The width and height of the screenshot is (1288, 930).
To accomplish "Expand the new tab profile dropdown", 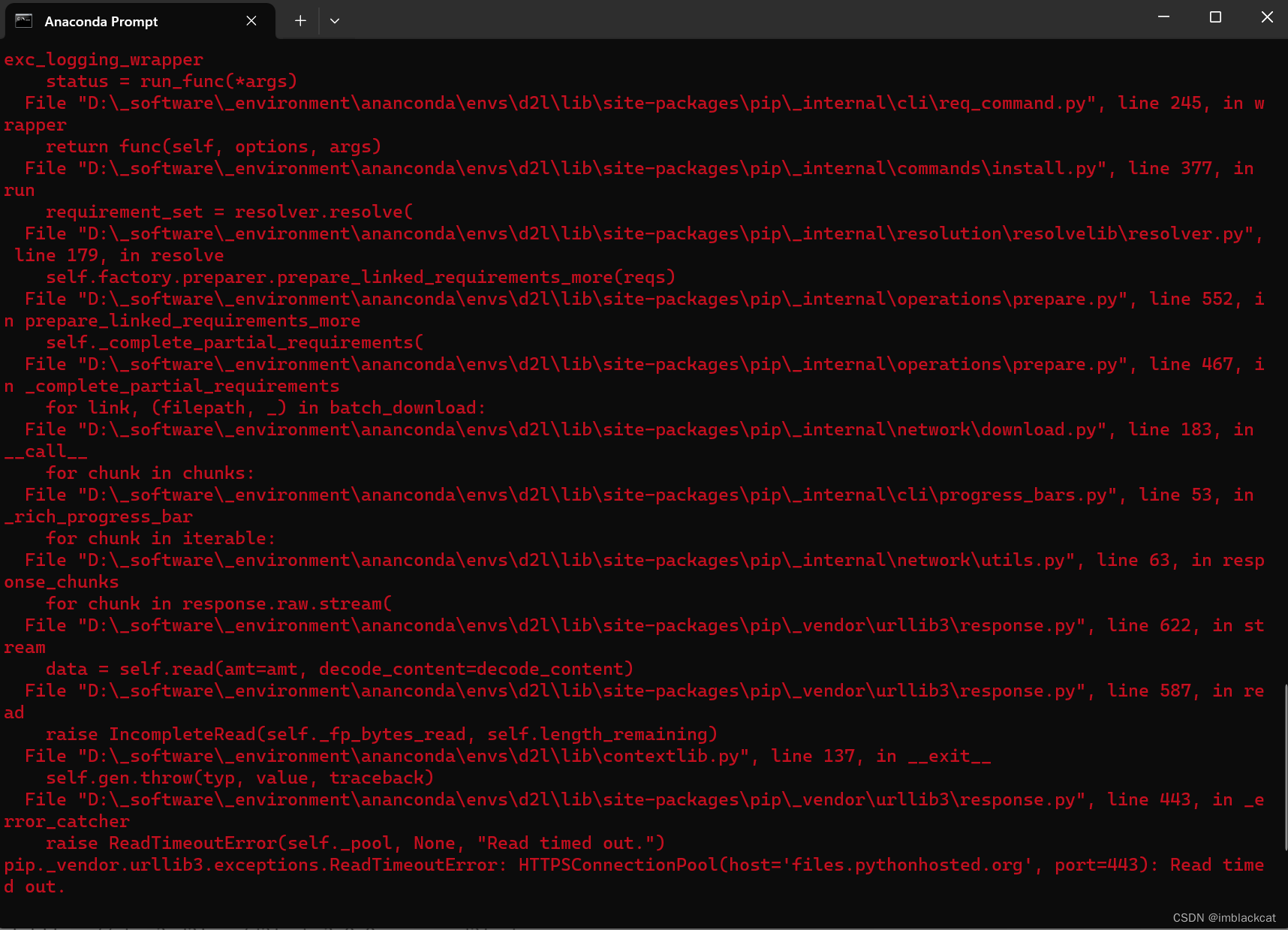I will [x=335, y=21].
